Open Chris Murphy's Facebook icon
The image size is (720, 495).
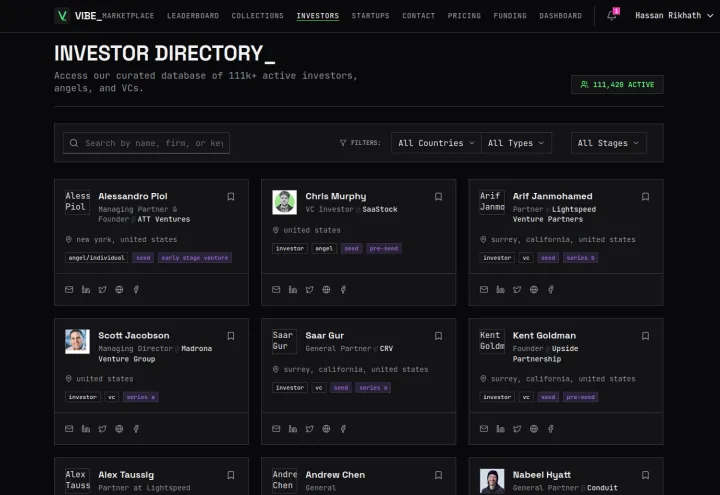pyautogui.click(x=343, y=289)
